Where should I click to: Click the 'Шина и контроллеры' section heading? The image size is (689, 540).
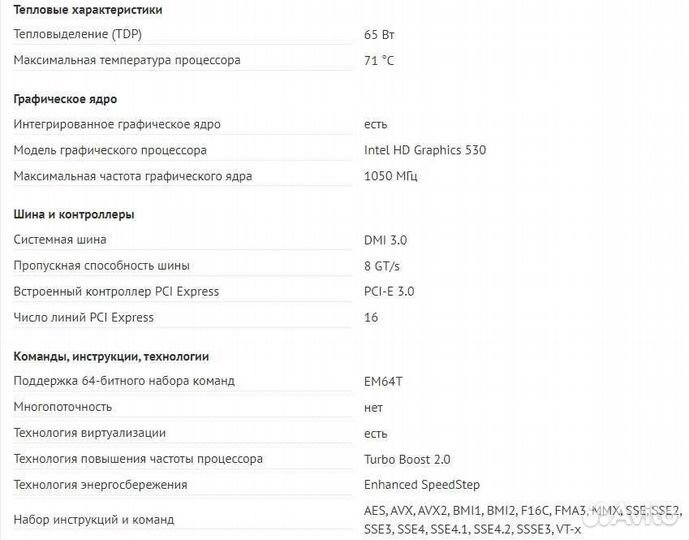click(x=74, y=214)
